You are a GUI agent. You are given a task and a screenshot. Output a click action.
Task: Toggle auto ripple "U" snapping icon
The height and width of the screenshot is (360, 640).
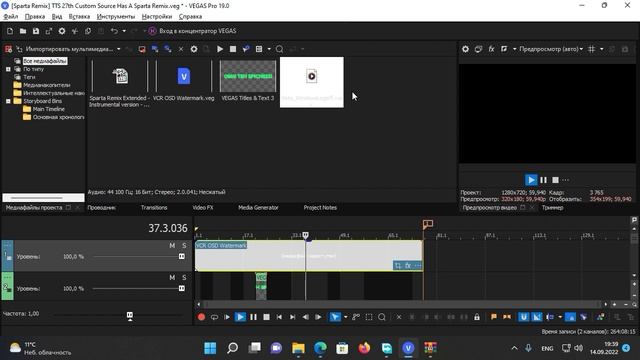523,317
